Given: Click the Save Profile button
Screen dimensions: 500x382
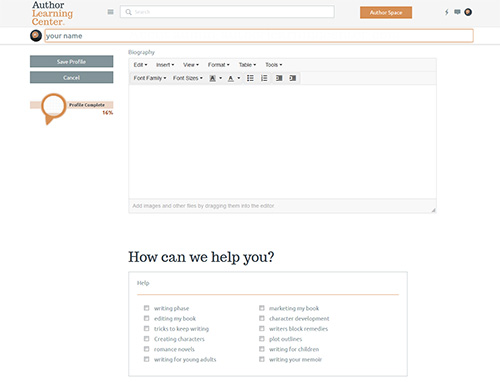Looking at the screenshot, I should [71, 62].
